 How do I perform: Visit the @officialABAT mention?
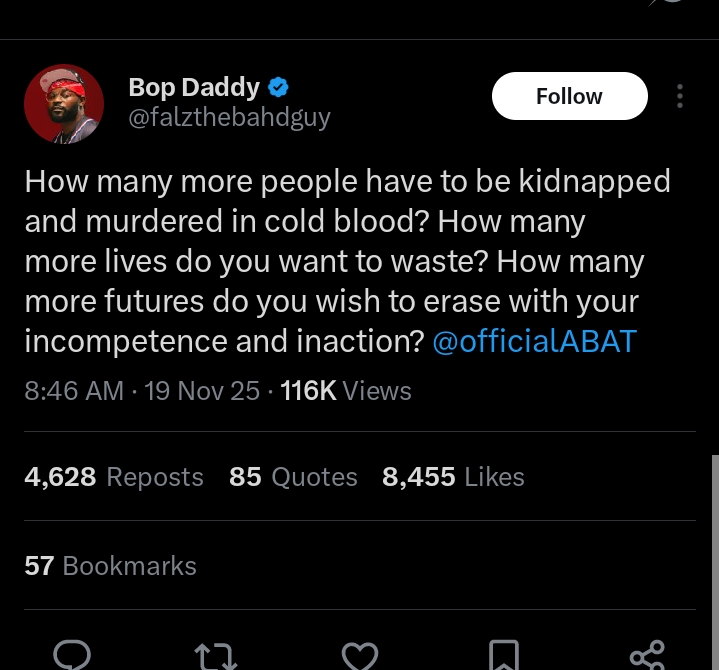tap(534, 341)
